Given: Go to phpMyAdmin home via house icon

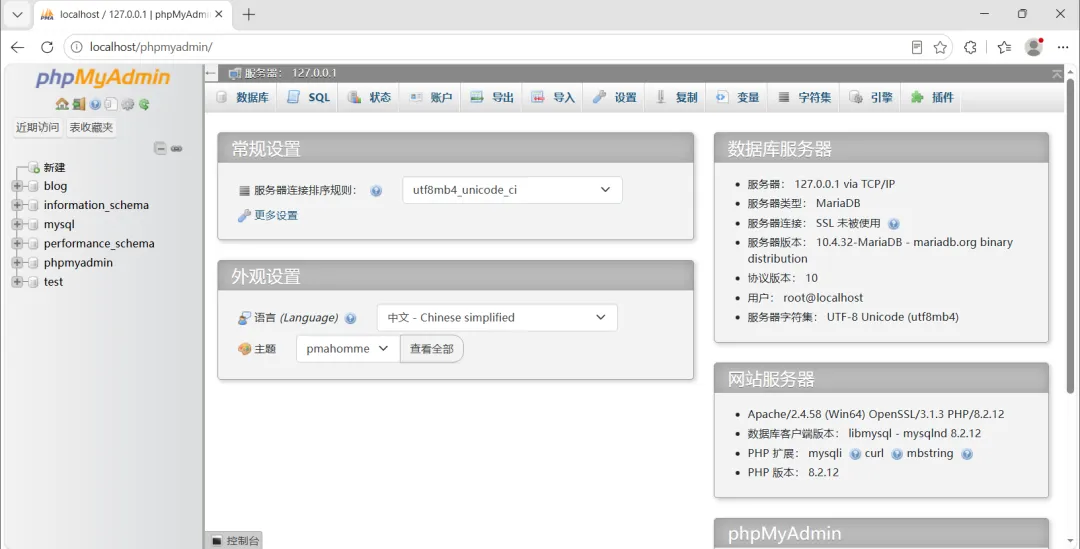Looking at the screenshot, I should pos(62,104).
